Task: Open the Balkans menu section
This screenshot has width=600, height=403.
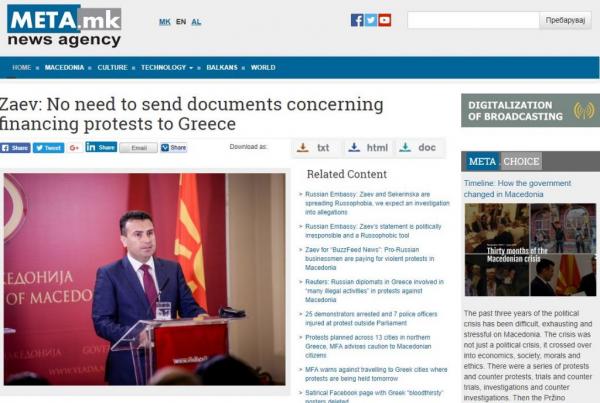Action: point(222,67)
